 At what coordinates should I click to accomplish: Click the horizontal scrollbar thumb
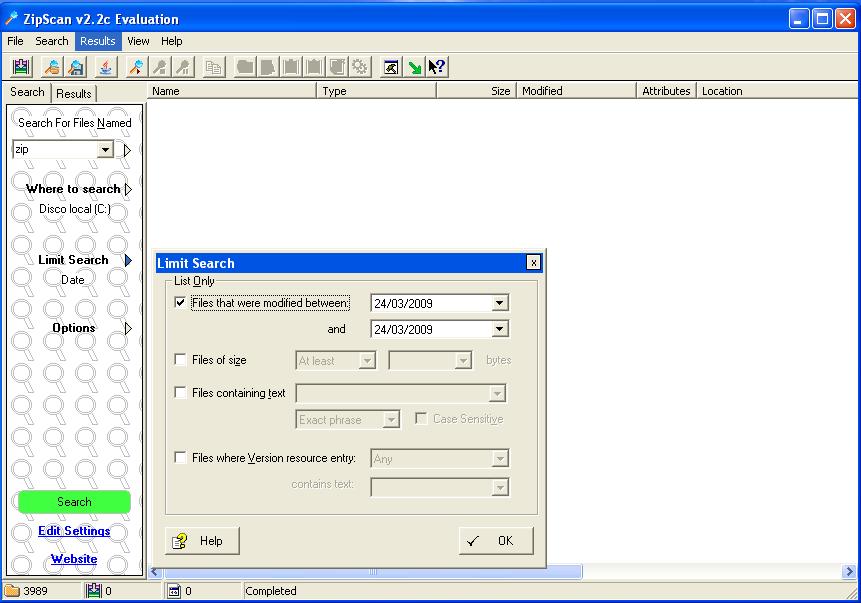pos(373,572)
